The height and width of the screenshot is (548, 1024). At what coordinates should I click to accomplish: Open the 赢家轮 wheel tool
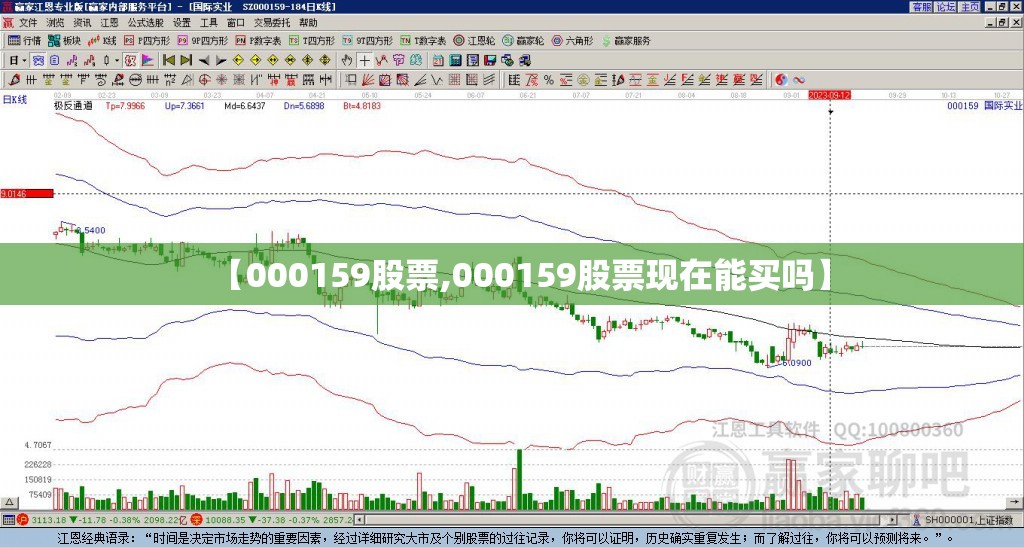pos(524,40)
